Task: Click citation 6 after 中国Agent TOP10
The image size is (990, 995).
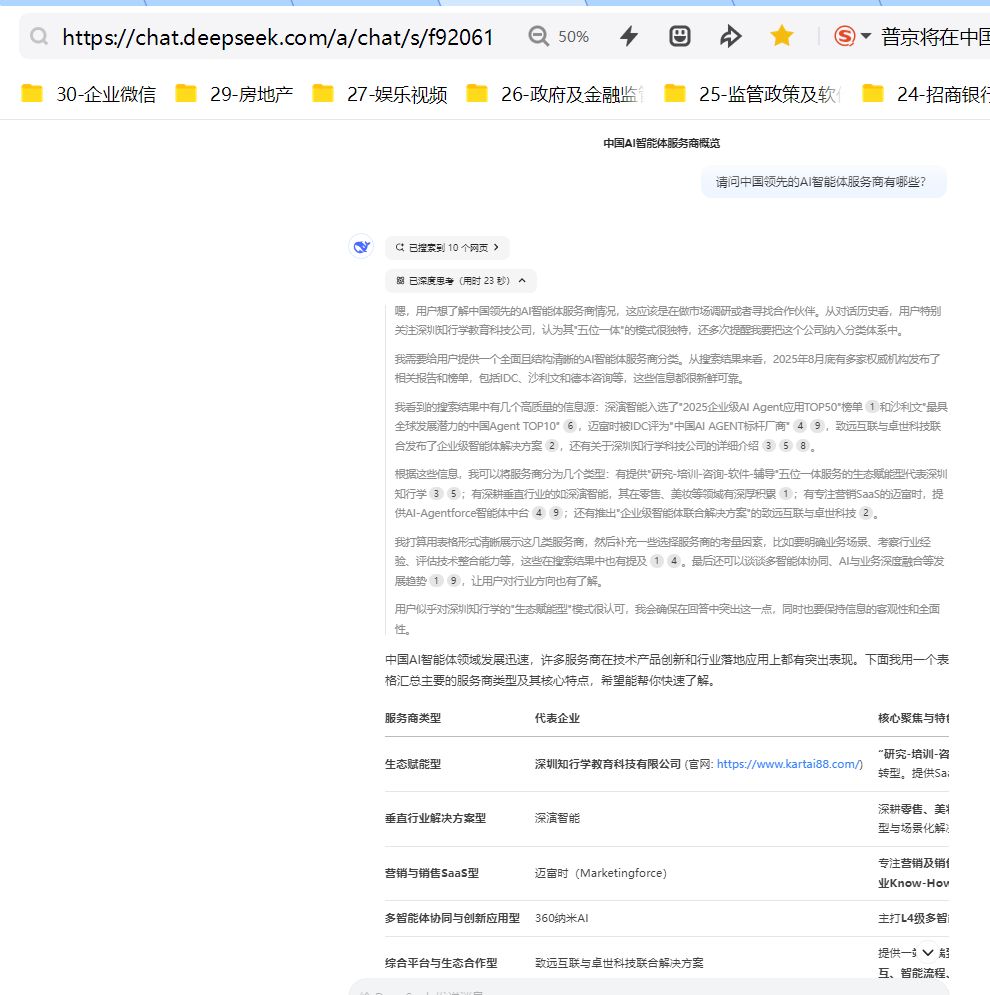Action: coord(570,426)
